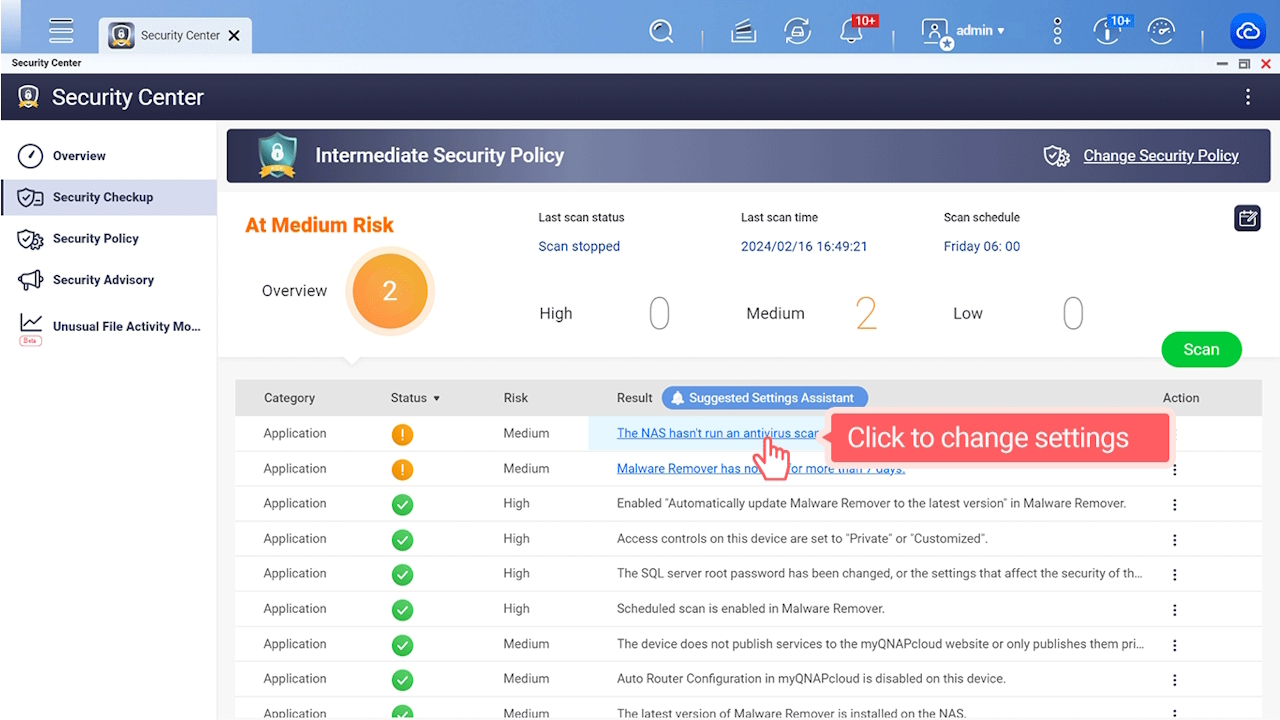The image size is (1280, 720).
Task: Go to Overview in sidebar
Action: 79,156
